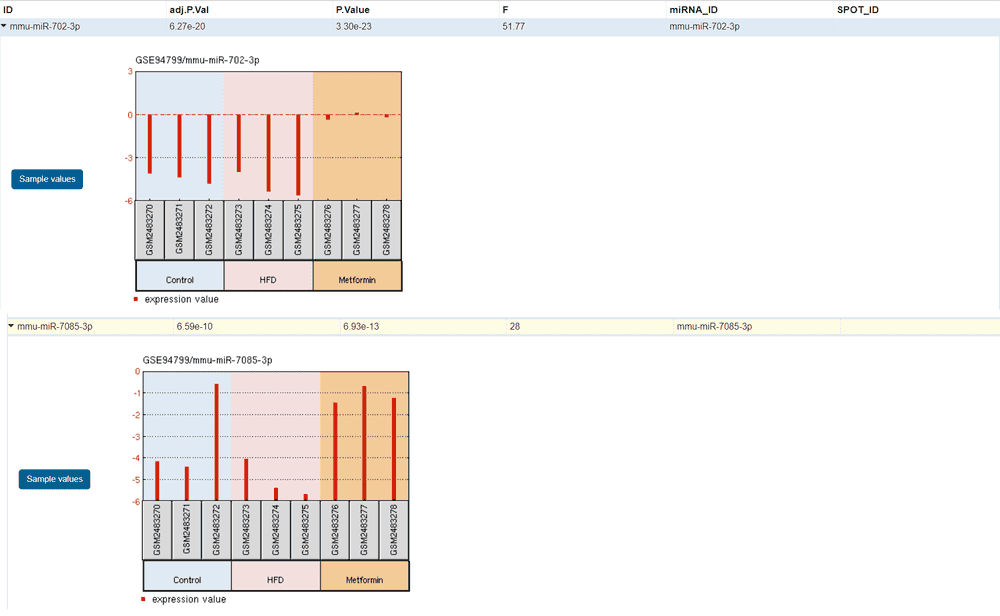Click GSM2483275 sample label in miR-7085-3p chart
Viewport: 1000px width, 616px height.
coord(305,530)
